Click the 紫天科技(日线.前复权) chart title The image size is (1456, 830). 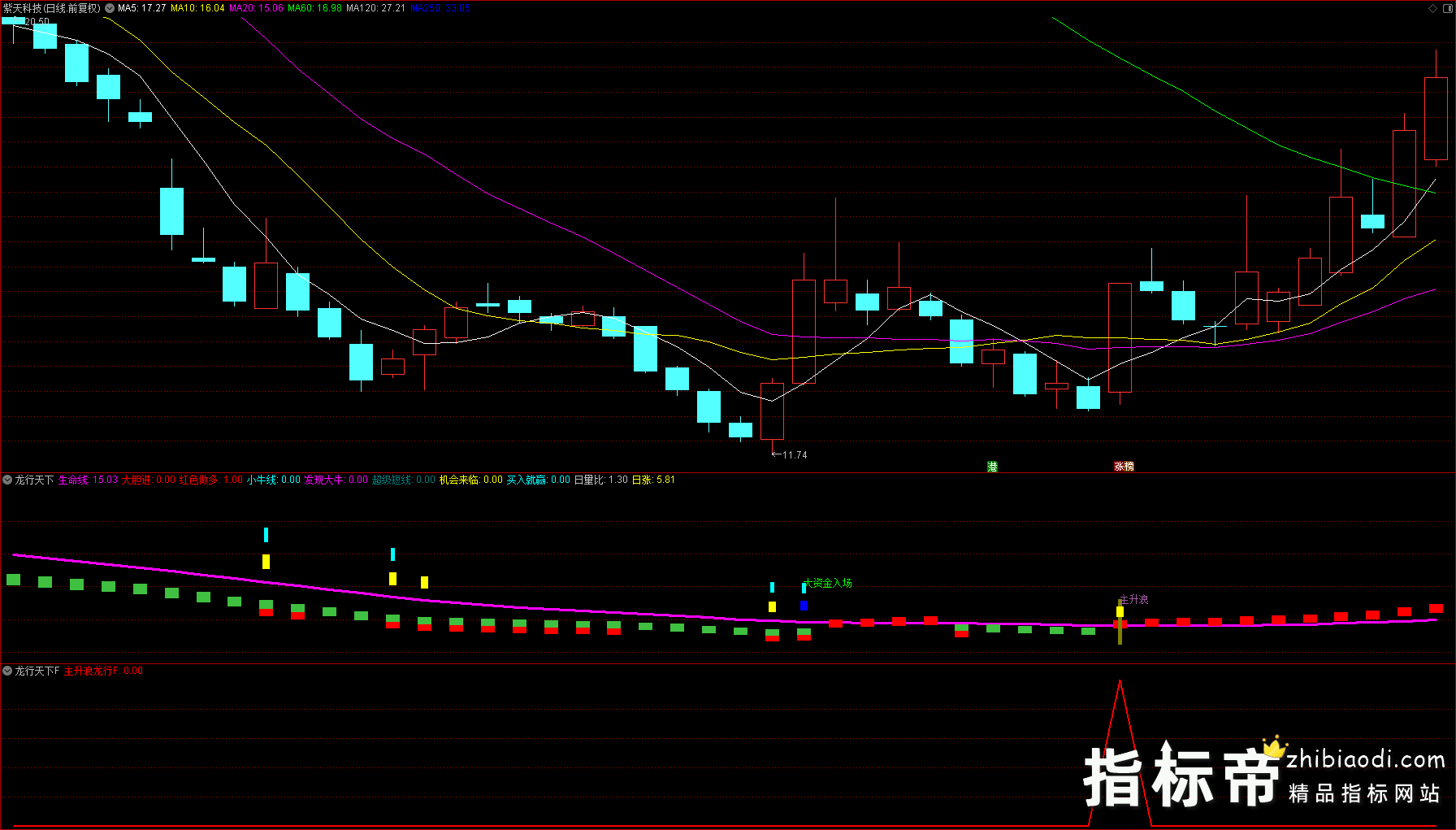pyautogui.click(x=52, y=8)
